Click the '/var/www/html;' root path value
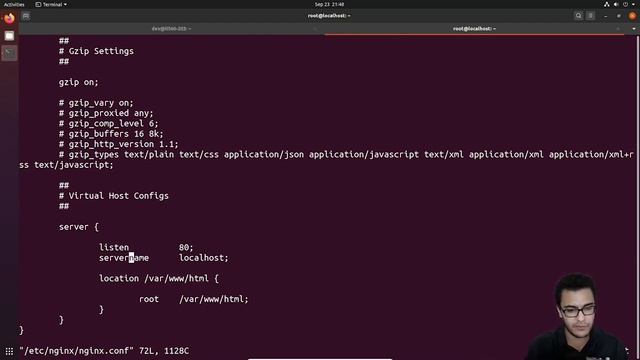This screenshot has height=360, width=640. tap(213, 299)
